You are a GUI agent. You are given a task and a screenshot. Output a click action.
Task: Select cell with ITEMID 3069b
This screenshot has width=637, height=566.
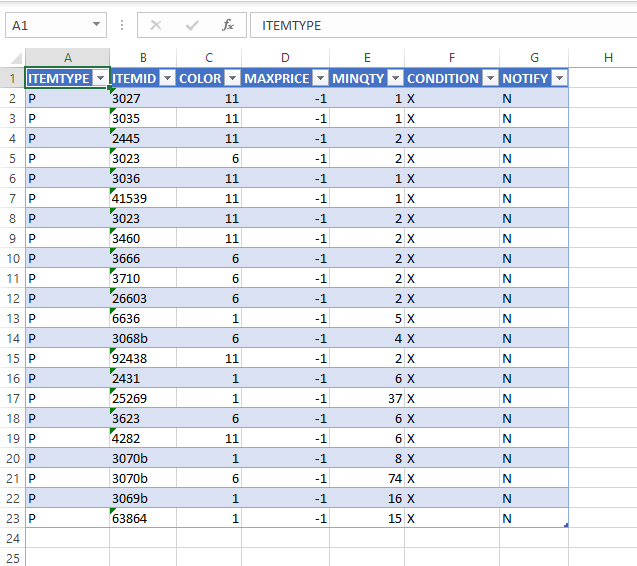coord(143,498)
